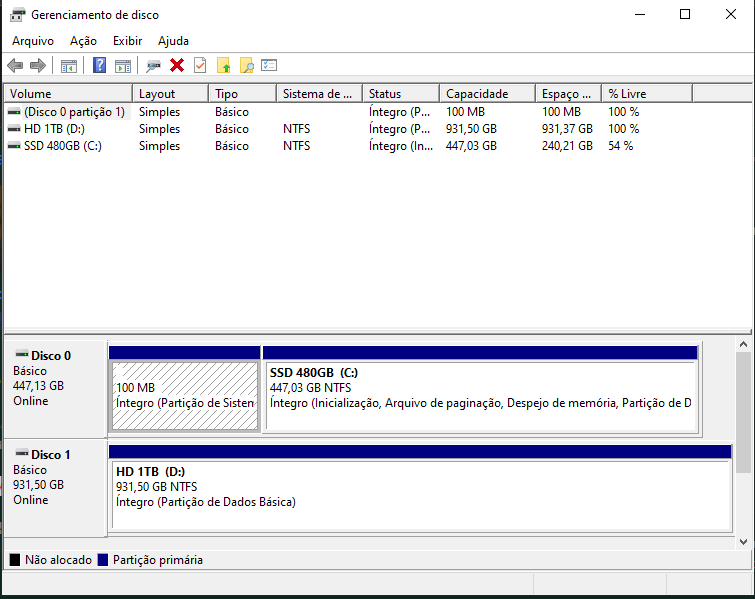
Task: Click the folder with green arrow icon
Action: [x=223, y=65]
